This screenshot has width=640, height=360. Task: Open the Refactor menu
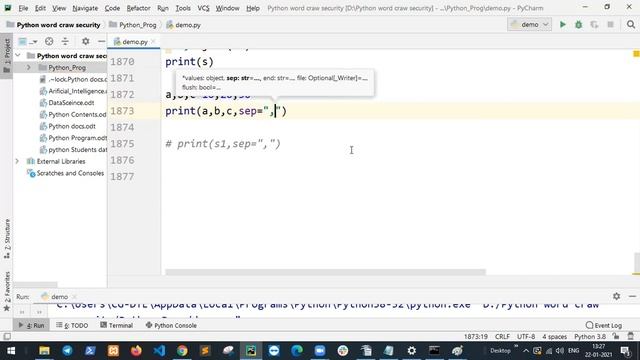(138, 8)
